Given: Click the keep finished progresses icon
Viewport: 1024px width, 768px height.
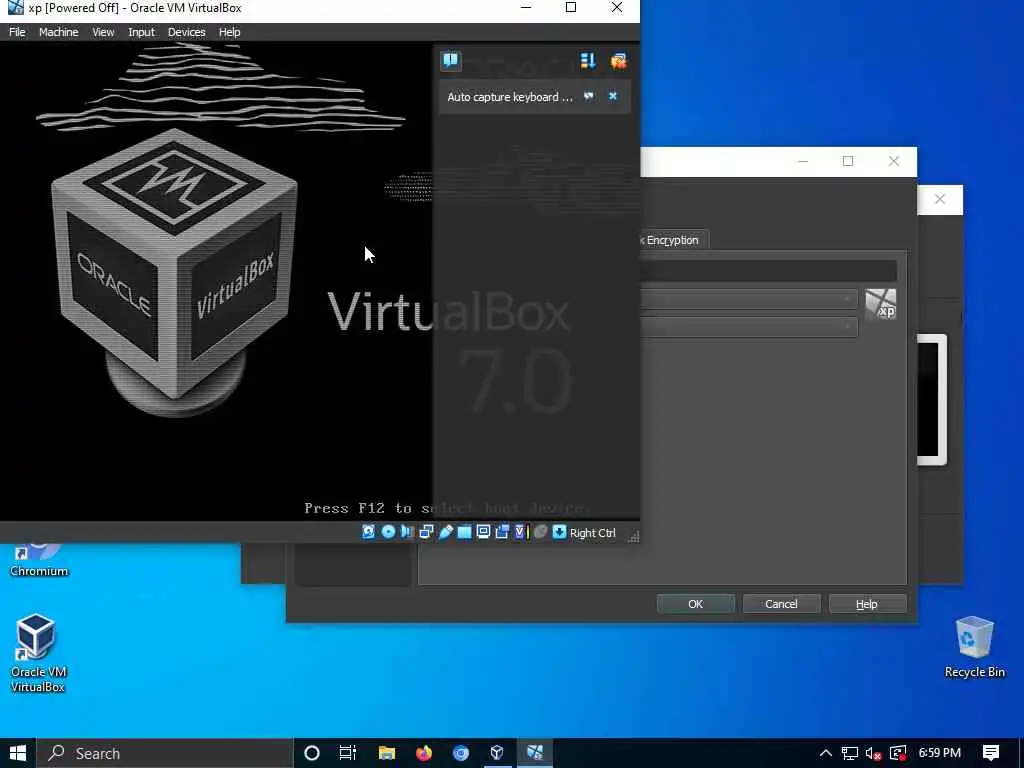Looking at the screenshot, I should pyautogui.click(x=618, y=61).
